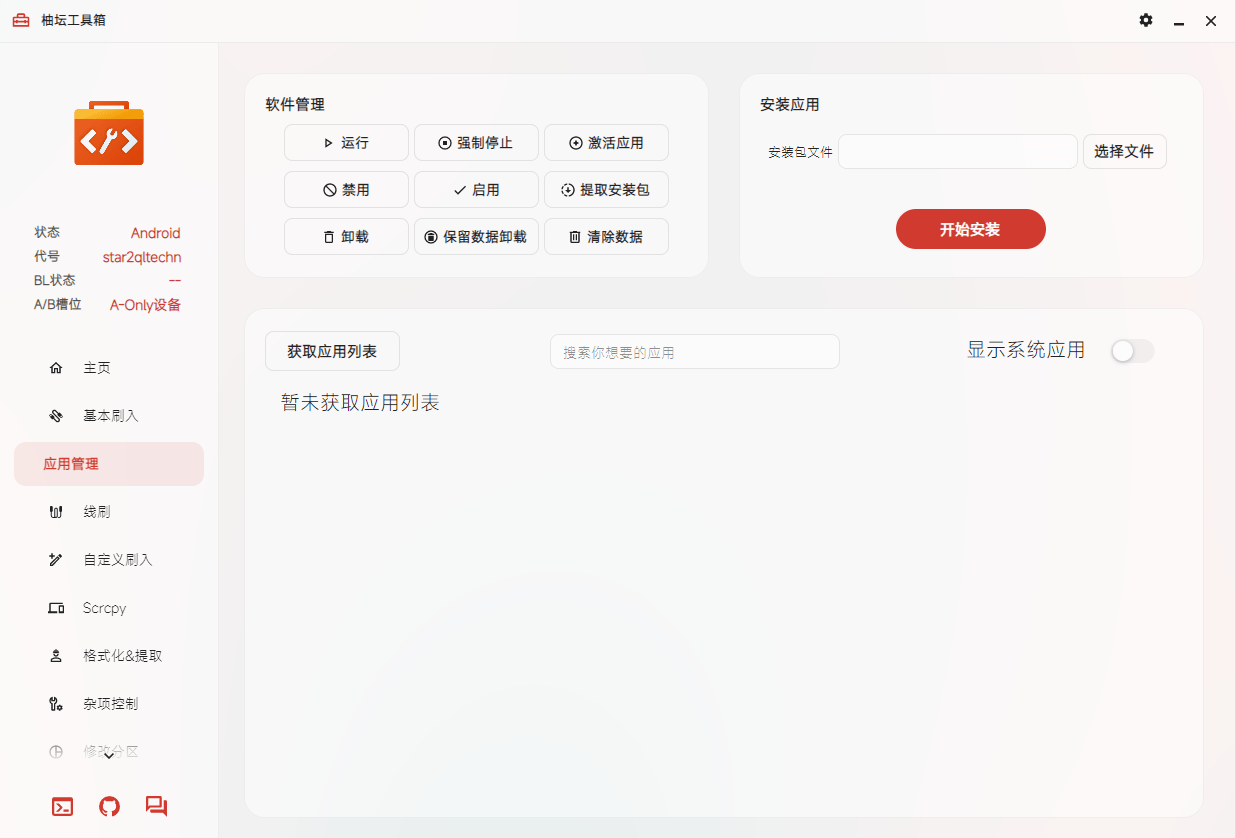Click 选择文件 to pick an install package
This screenshot has width=1236, height=838.
(x=1124, y=151)
